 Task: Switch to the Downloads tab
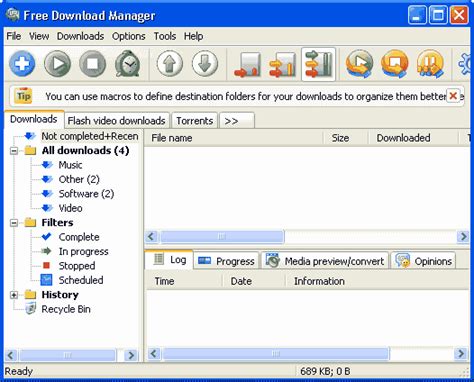34,119
